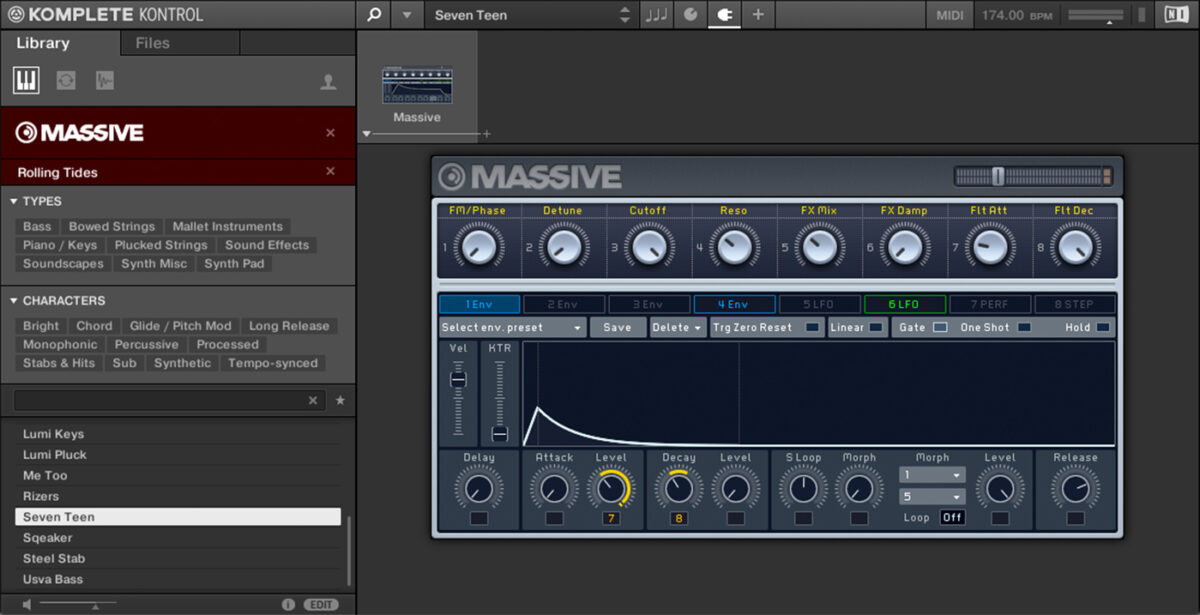Select the Plucked Strings type tag
Image resolution: width=1200 pixels, height=615 pixels.
point(161,245)
